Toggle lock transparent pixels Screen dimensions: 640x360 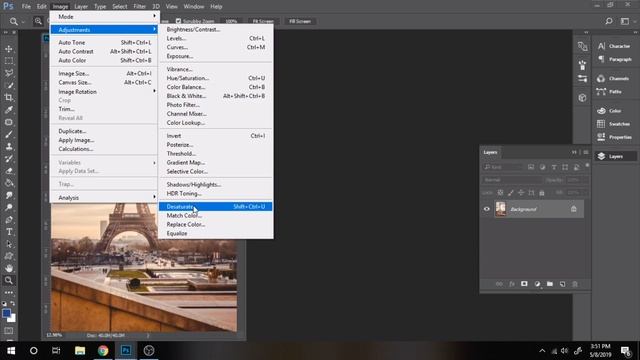pyautogui.click(x=500, y=192)
